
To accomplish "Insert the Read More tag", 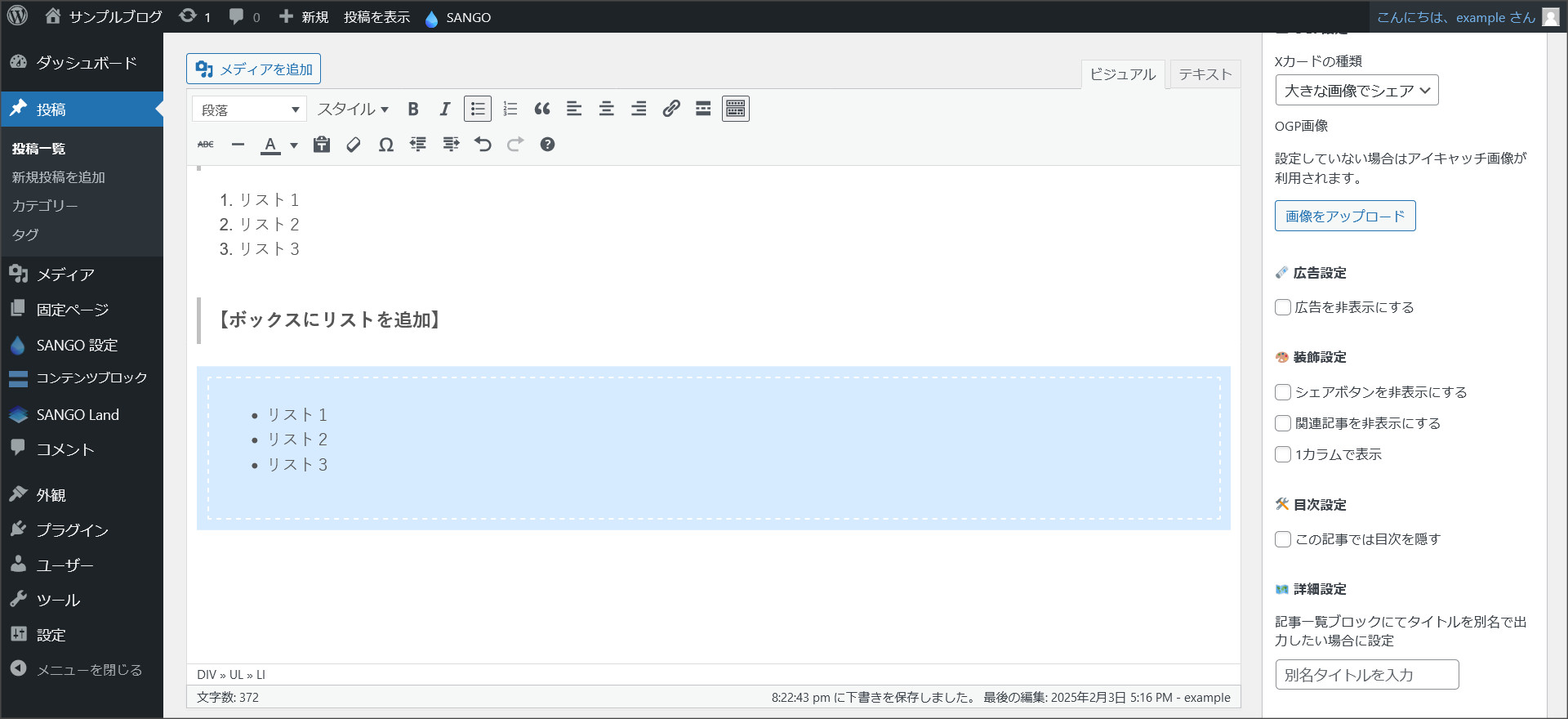I will point(703,109).
